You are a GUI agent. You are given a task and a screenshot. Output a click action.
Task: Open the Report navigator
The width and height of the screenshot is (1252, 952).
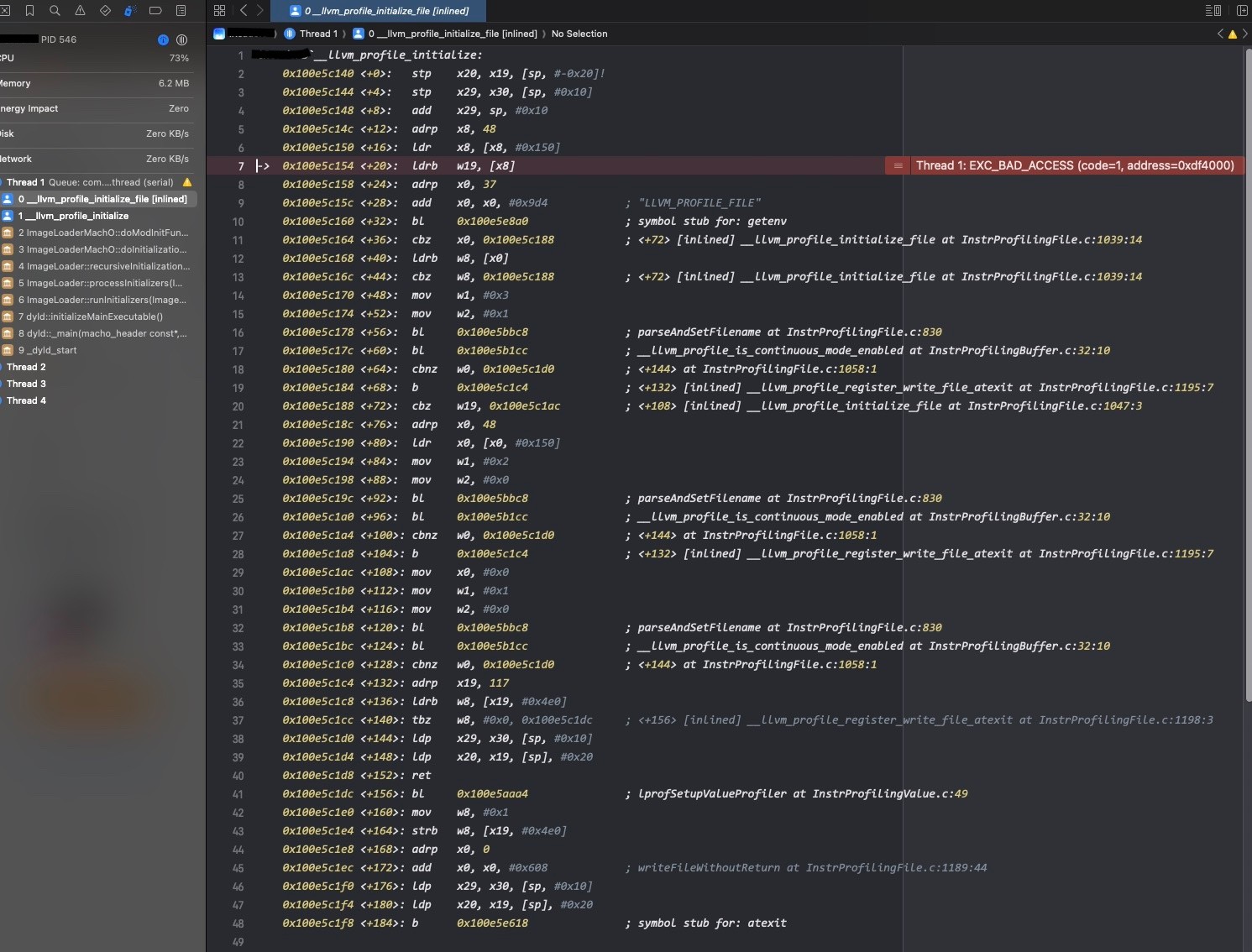pyautogui.click(x=181, y=11)
